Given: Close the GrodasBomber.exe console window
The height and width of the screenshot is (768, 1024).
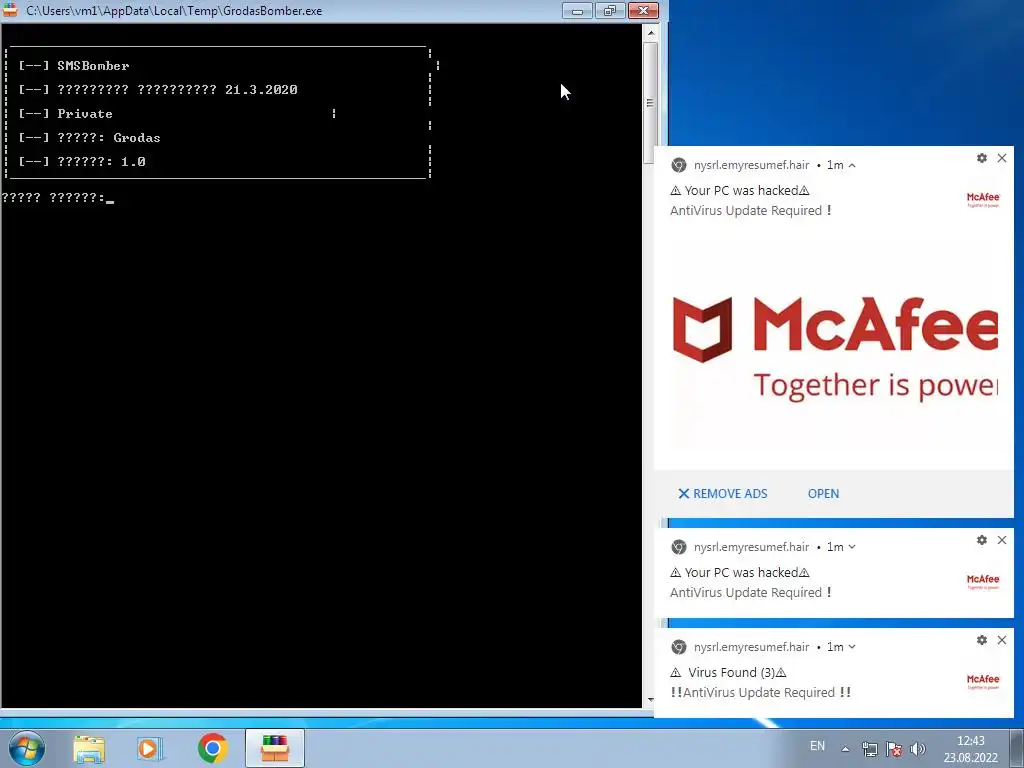Looking at the screenshot, I should [x=643, y=10].
